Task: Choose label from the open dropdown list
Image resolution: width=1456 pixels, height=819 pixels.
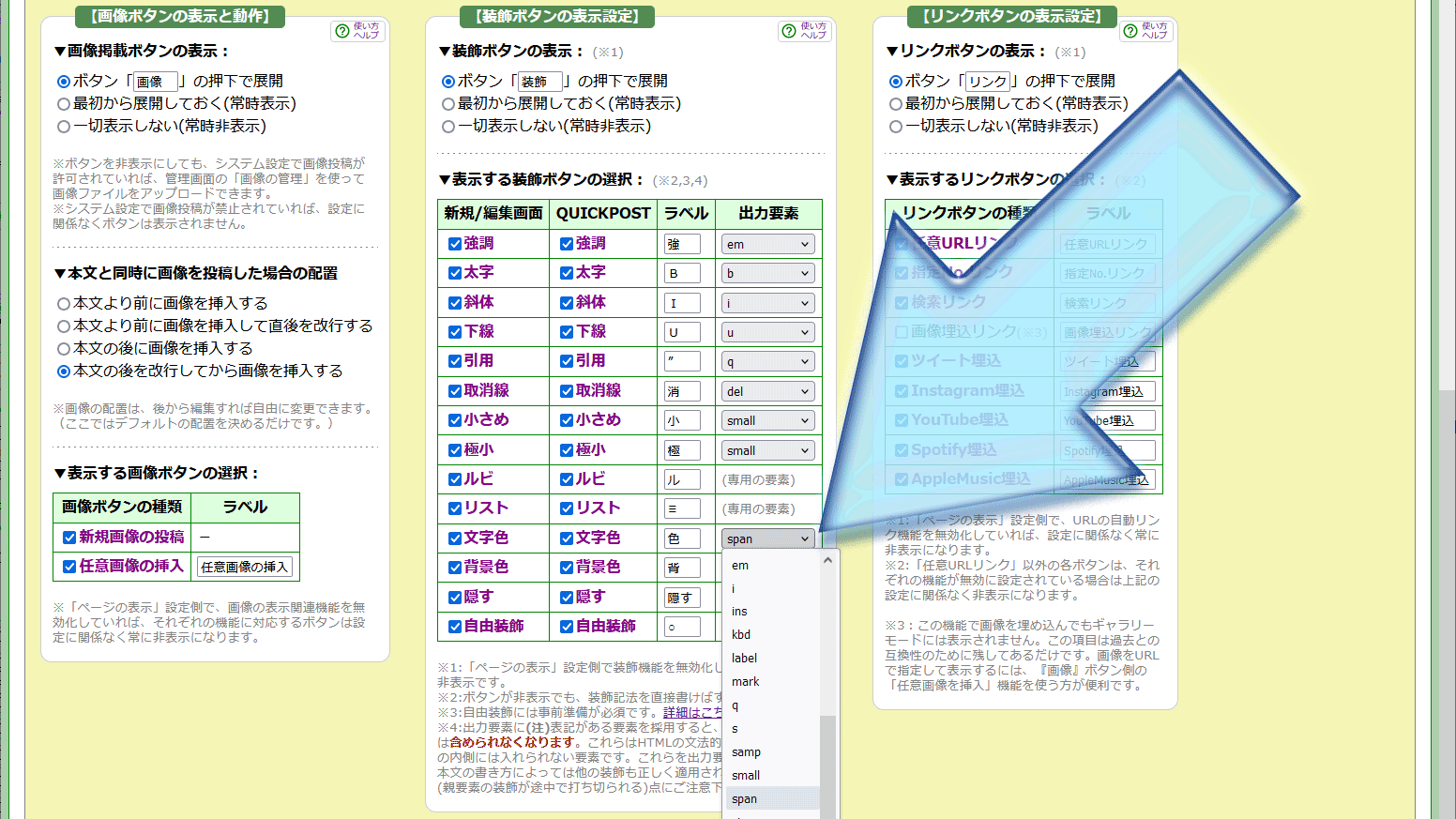Action: [772, 658]
